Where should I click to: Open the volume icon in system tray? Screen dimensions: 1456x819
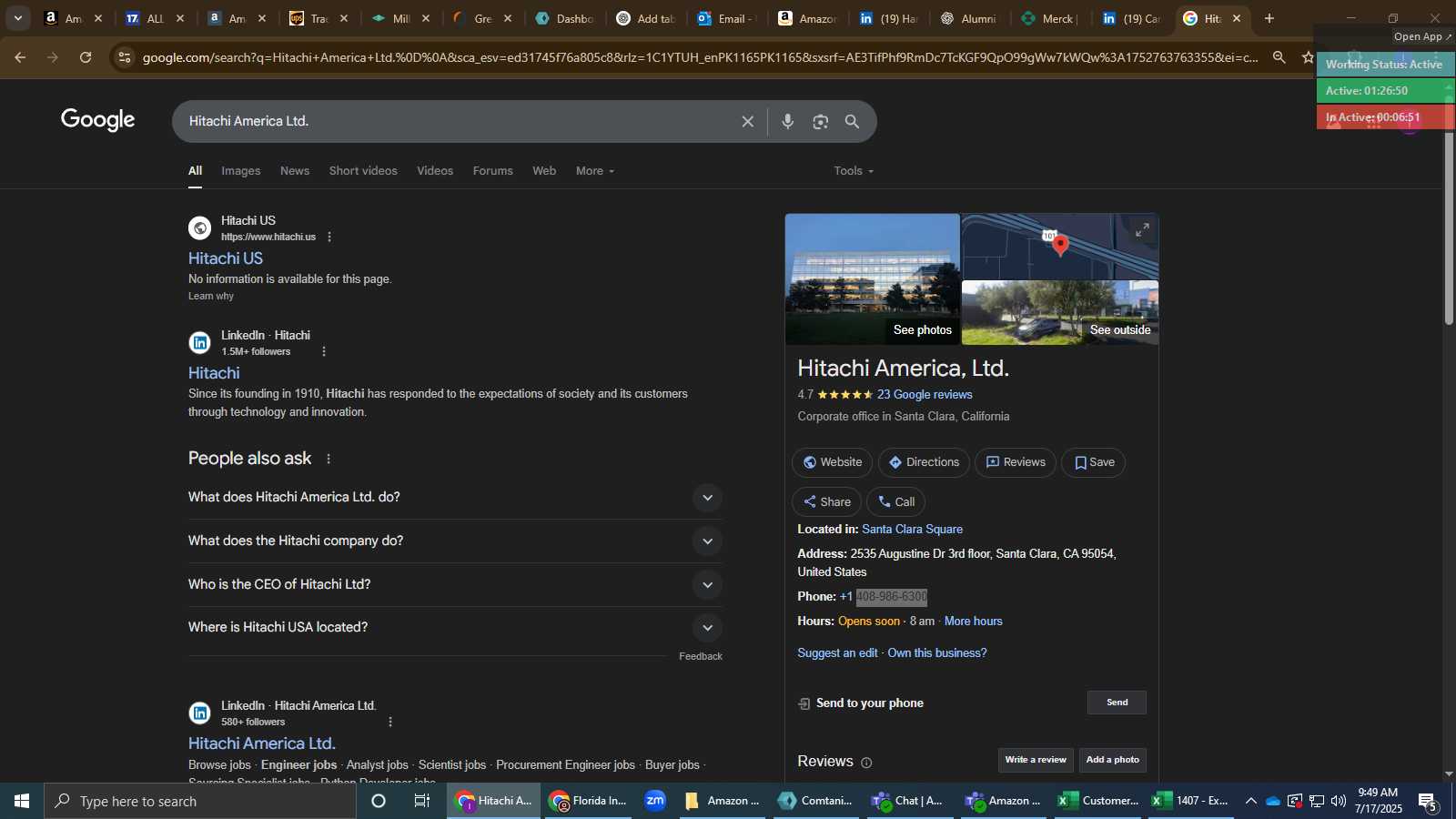(1338, 801)
